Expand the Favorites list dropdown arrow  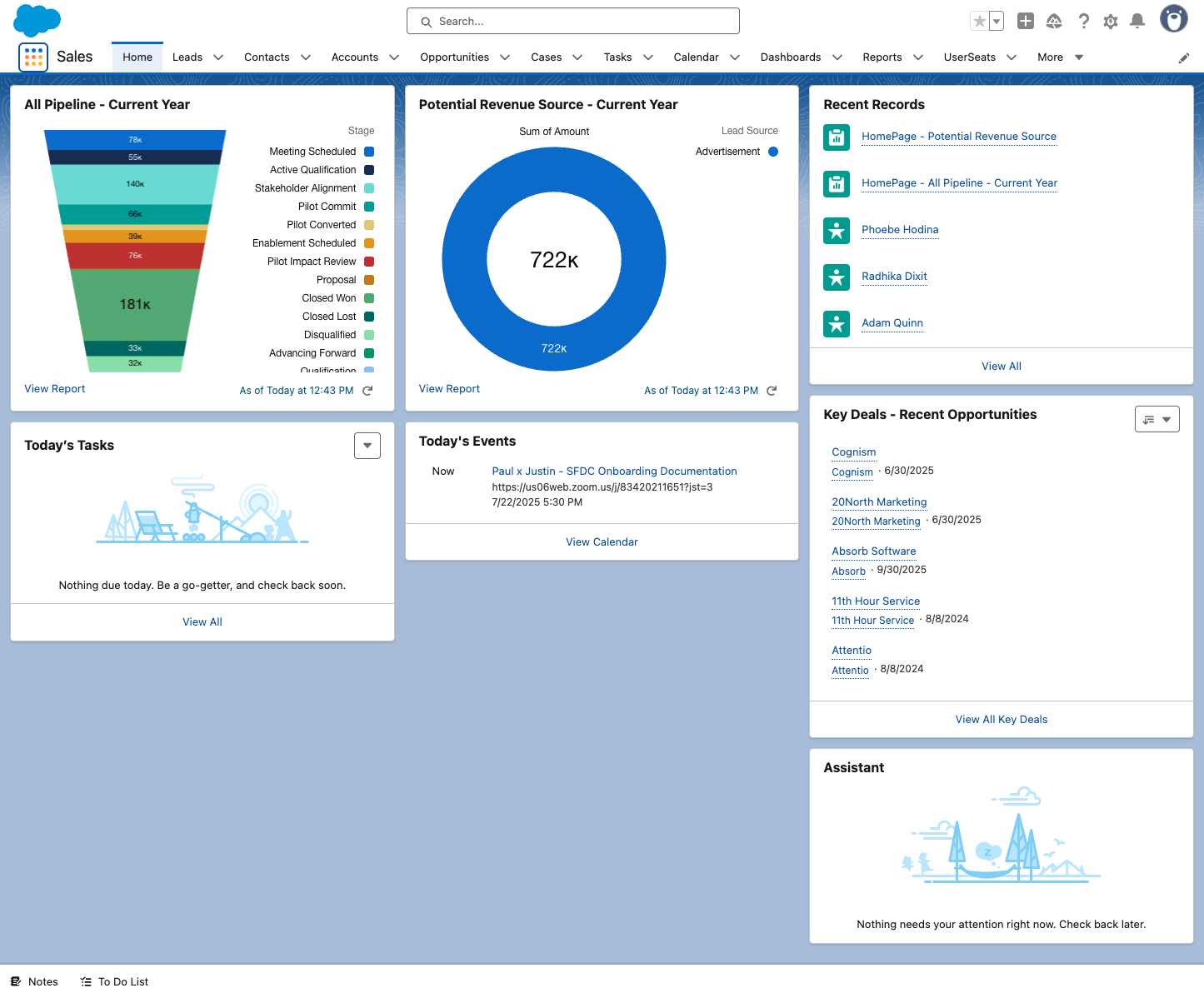[x=997, y=22]
